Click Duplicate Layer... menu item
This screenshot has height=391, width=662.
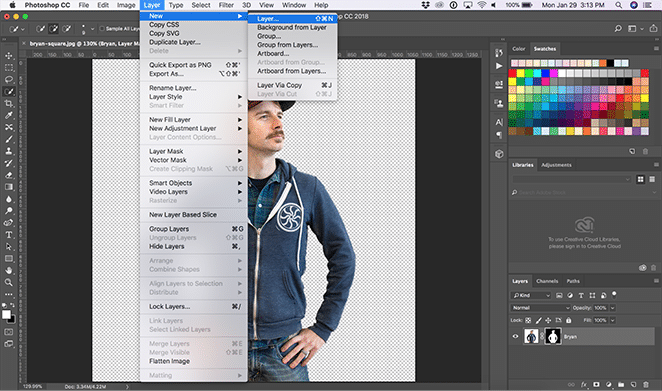194,42
